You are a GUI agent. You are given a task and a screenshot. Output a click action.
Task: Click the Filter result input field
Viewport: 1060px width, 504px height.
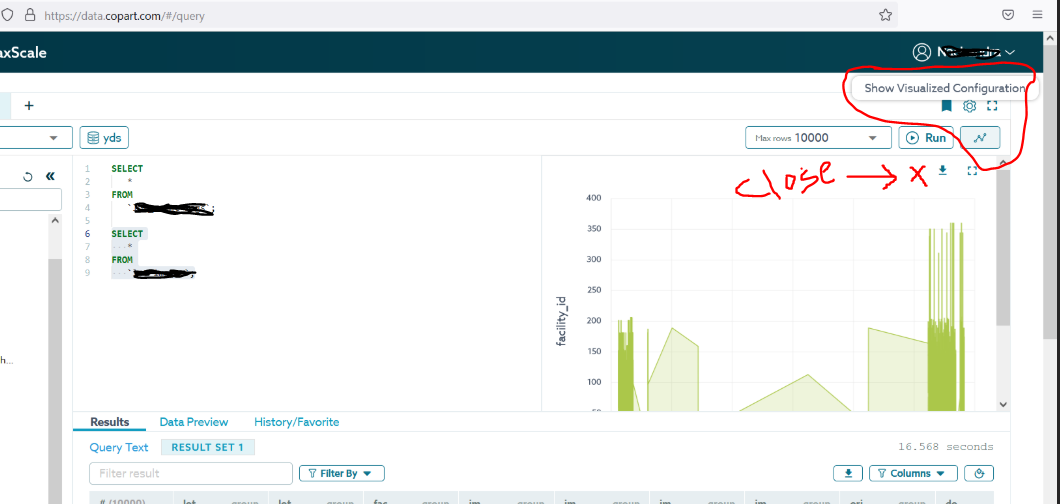(x=190, y=473)
